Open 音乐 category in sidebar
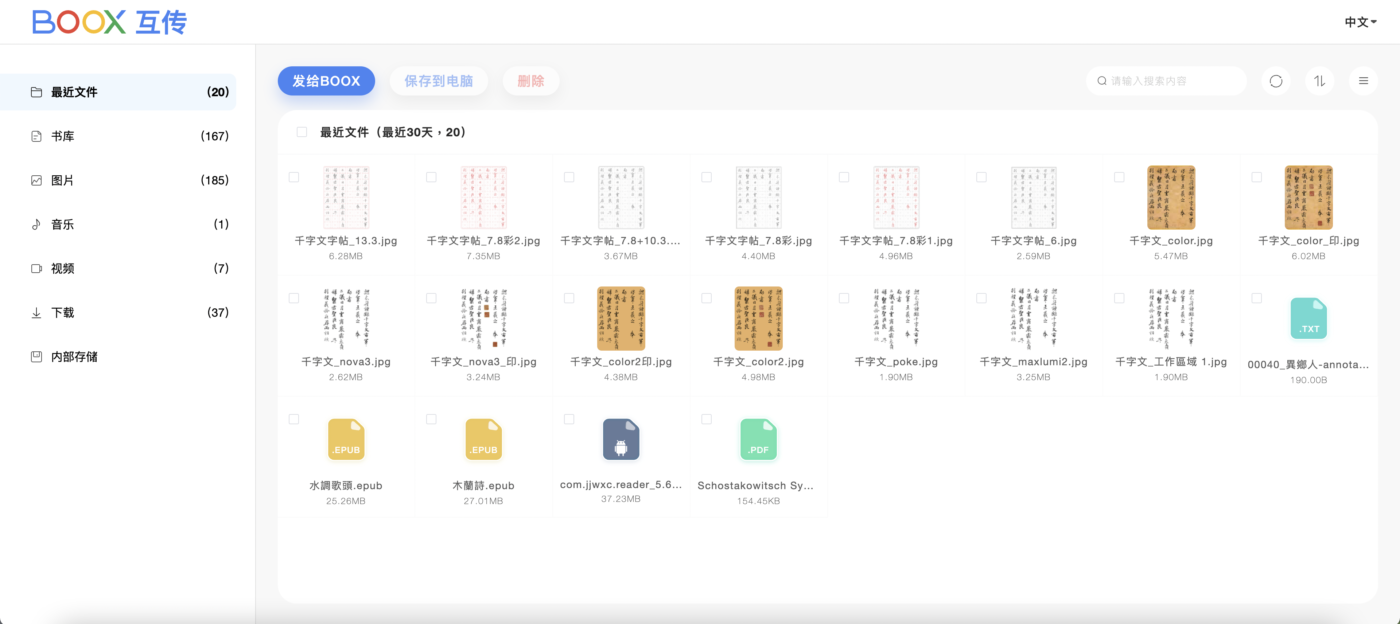 pyautogui.click(x=118, y=224)
